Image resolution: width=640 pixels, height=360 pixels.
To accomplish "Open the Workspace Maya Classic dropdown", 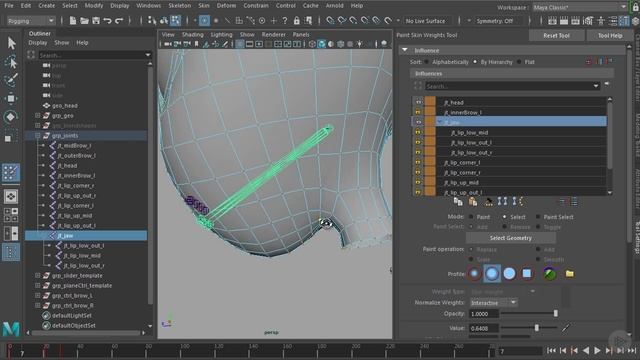I will click(x=580, y=7).
